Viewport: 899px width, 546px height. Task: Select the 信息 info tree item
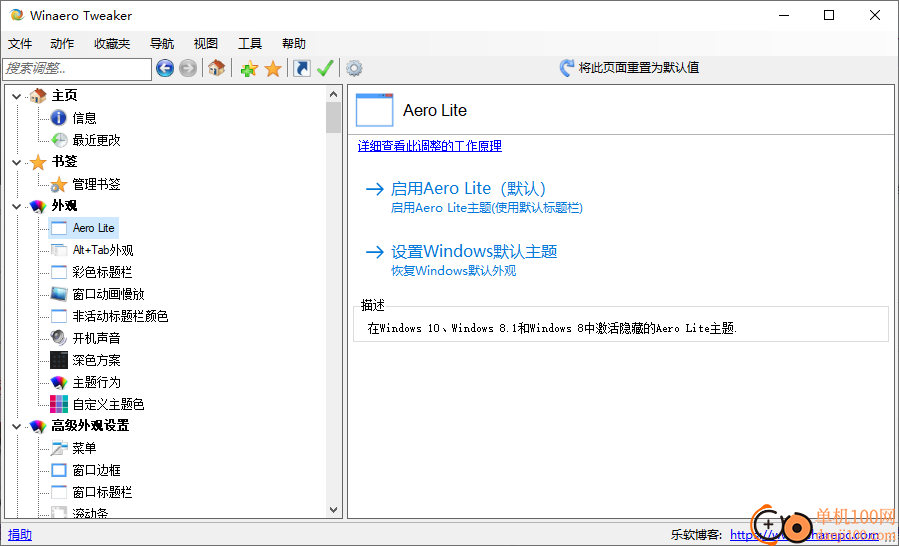(84, 118)
